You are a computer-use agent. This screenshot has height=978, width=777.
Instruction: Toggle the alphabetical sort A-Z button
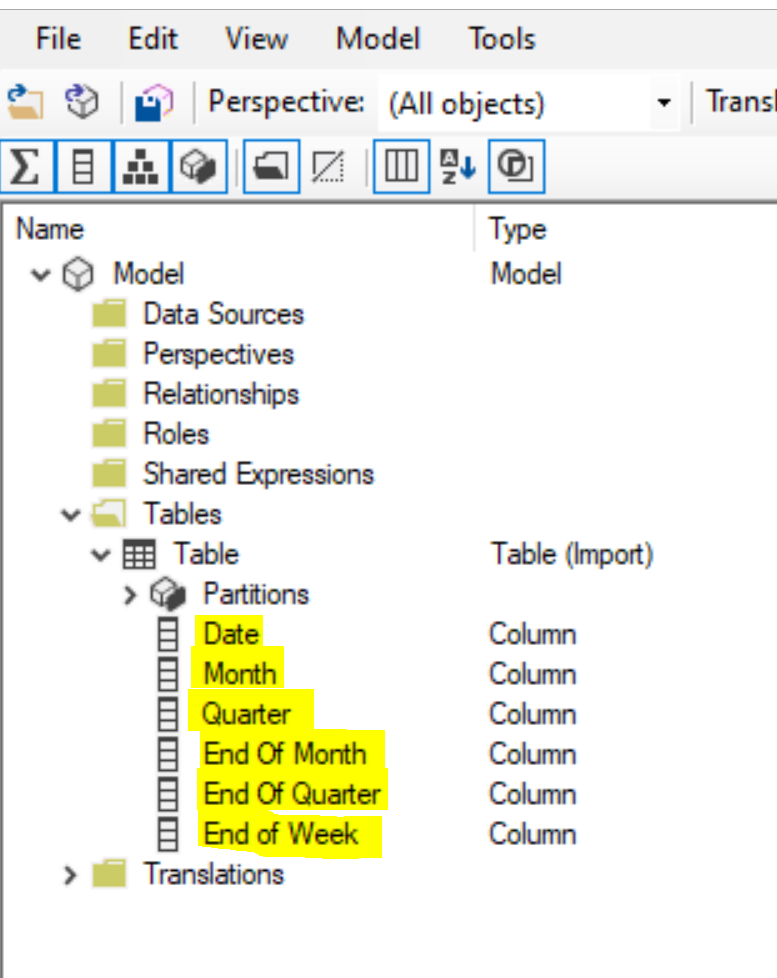458,167
